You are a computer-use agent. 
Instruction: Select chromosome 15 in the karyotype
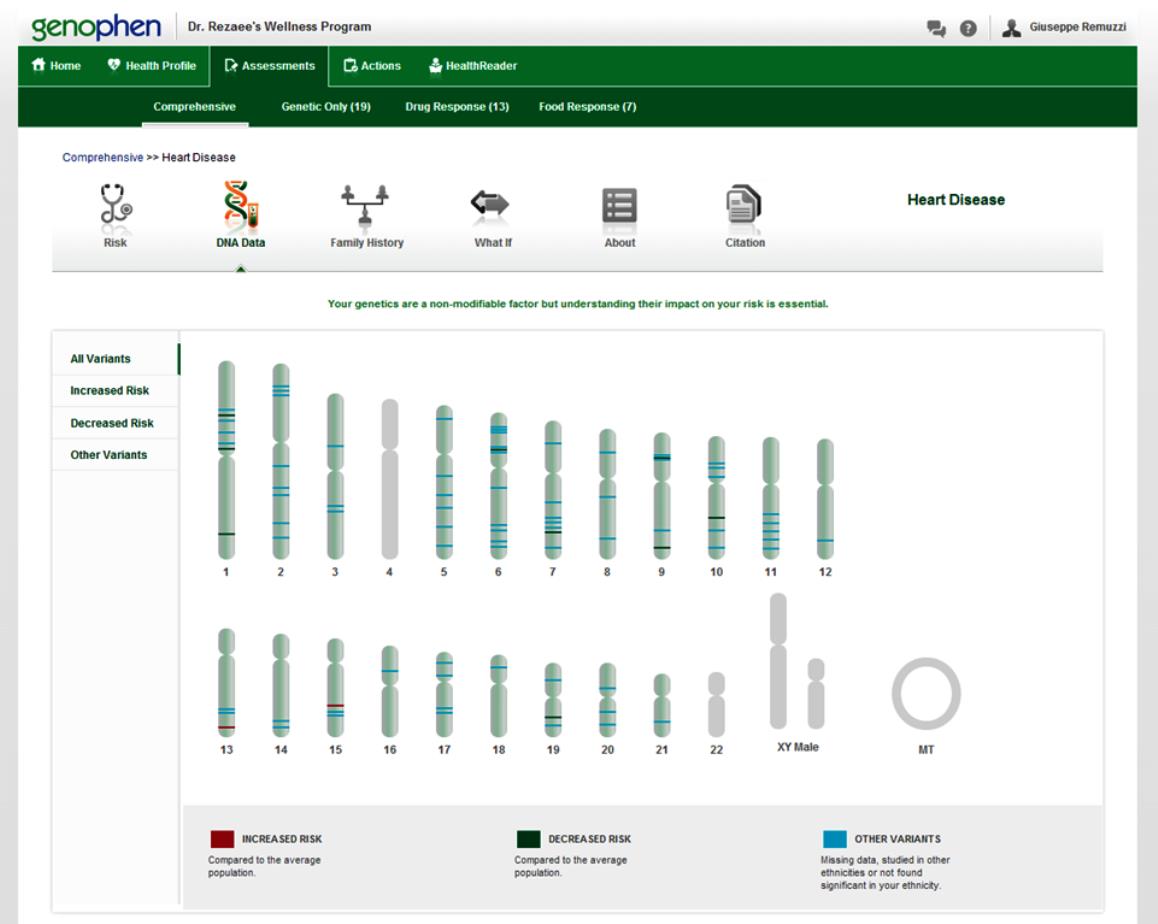tap(335, 687)
